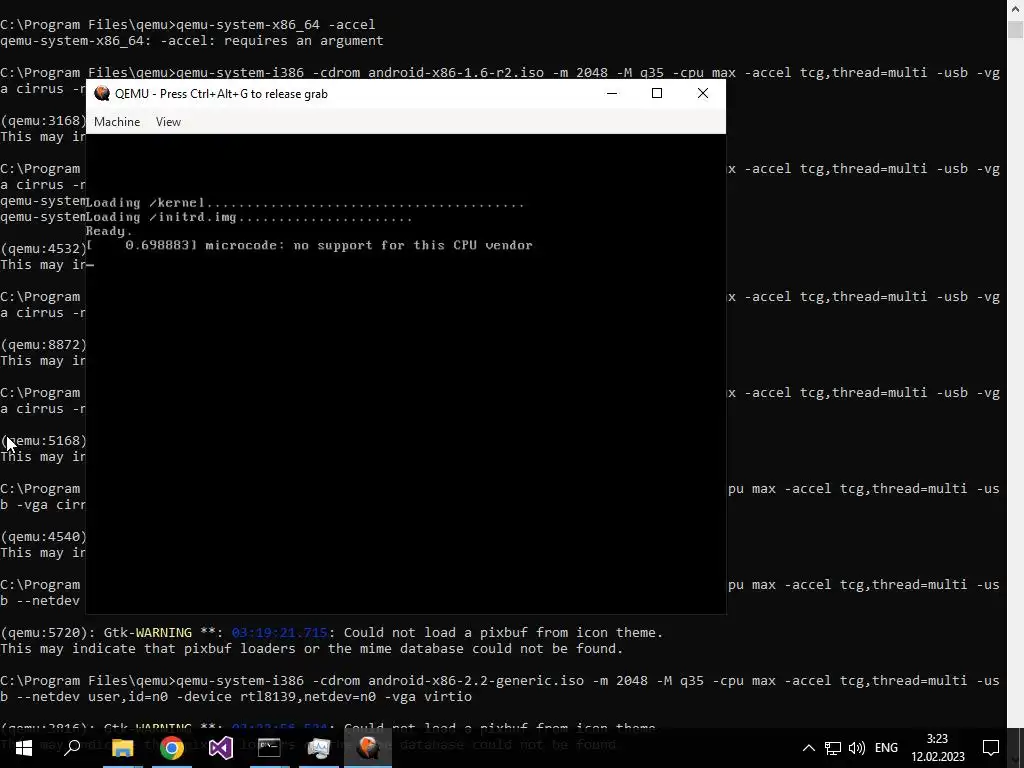Image resolution: width=1024 pixels, height=768 pixels.
Task: Click the '(qemu:5720): Gtk-WARNING' line
Action: point(332,633)
